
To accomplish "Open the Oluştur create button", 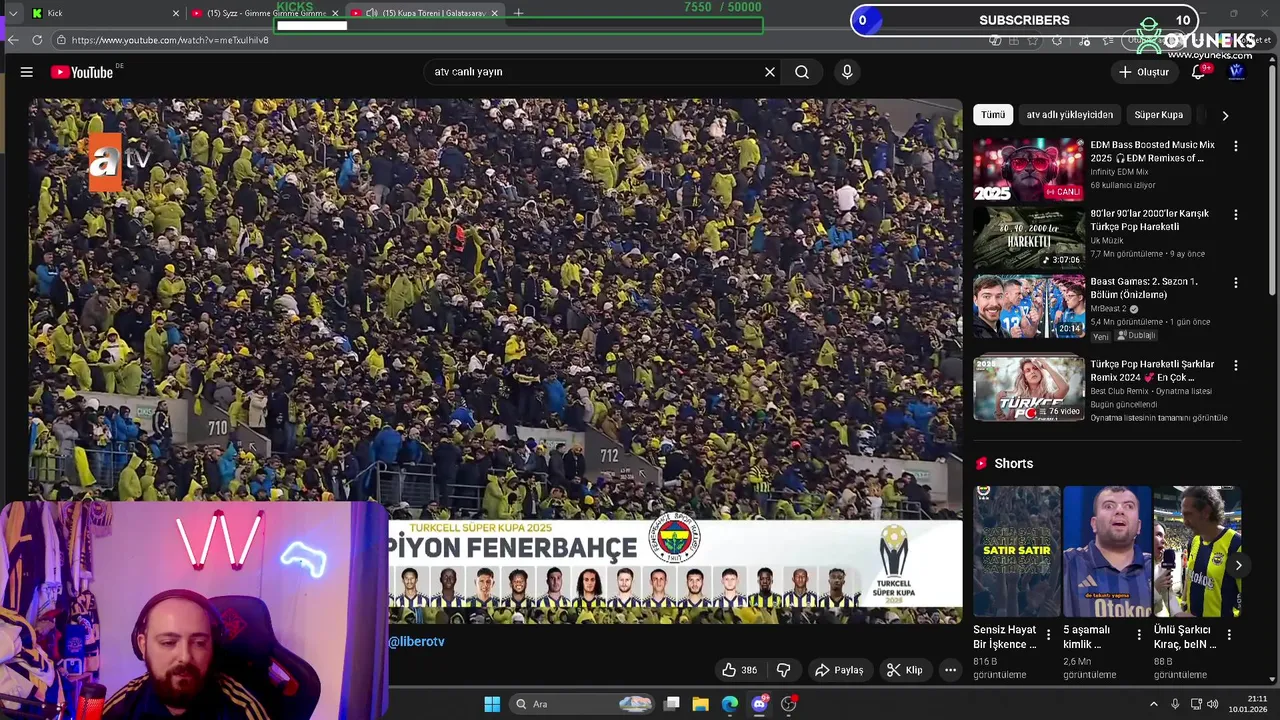I will tap(1144, 72).
